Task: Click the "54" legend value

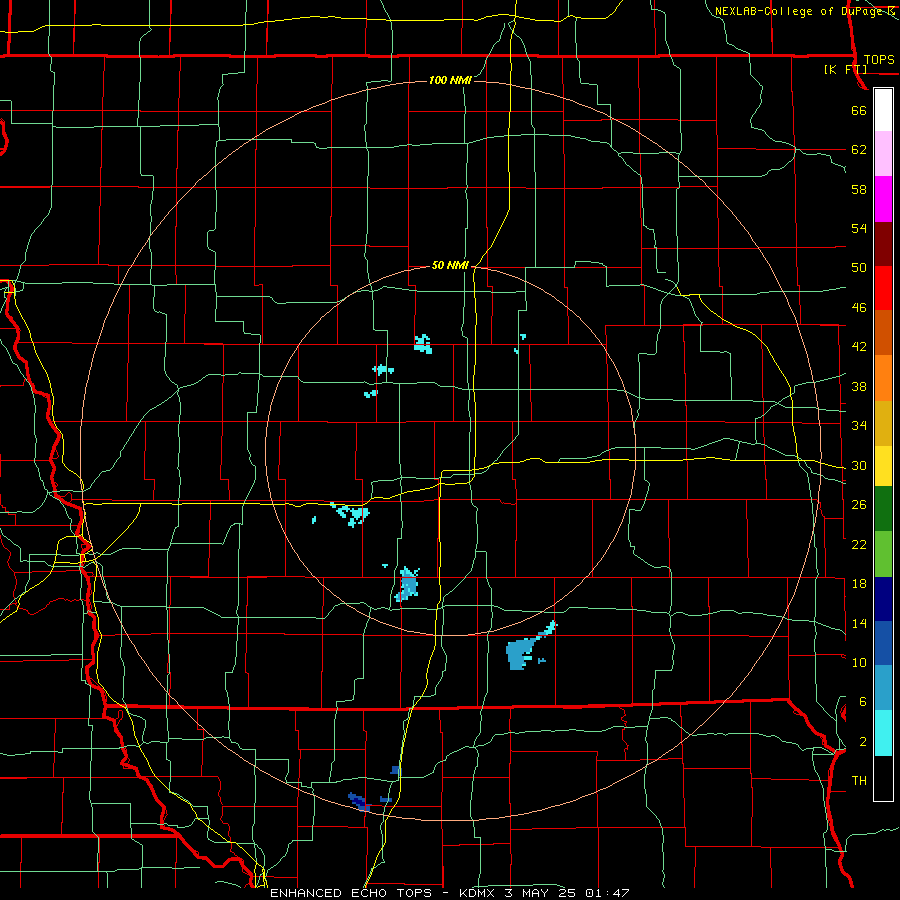Action: point(859,228)
